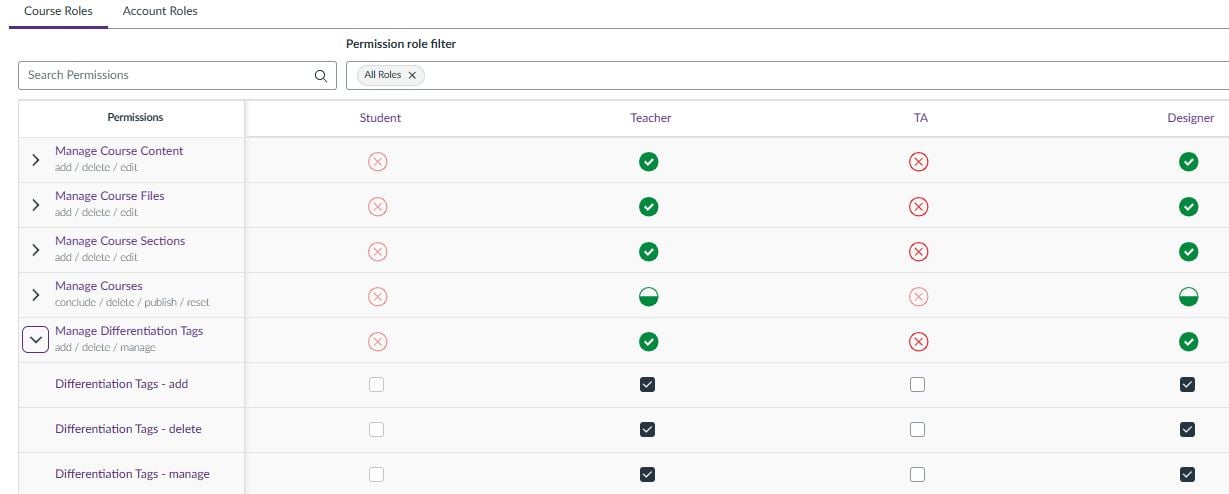Click Designer's Manage Differentiation Tags check icon

pyautogui.click(x=1188, y=342)
